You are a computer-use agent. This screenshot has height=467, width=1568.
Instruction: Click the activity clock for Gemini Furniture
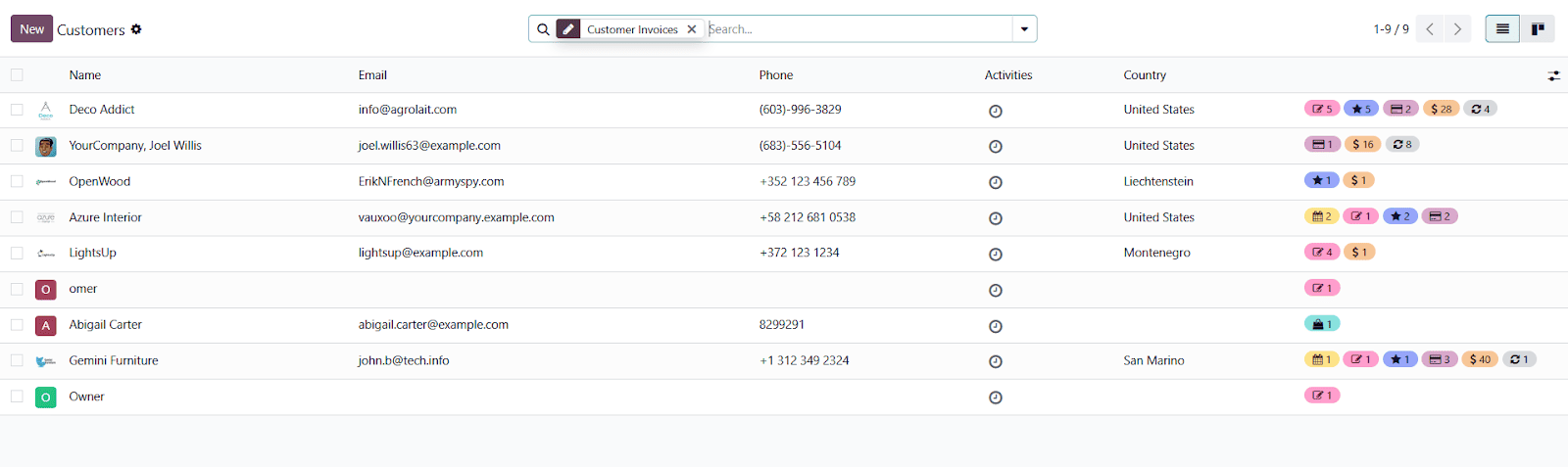pyautogui.click(x=995, y=361)
